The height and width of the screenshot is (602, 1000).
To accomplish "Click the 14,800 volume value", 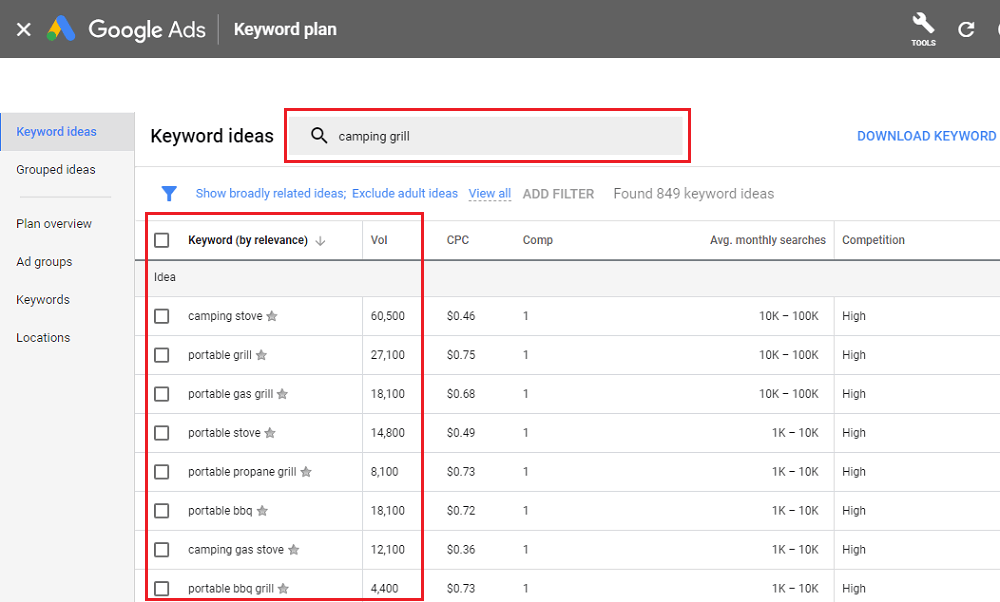I will (388, 432).
